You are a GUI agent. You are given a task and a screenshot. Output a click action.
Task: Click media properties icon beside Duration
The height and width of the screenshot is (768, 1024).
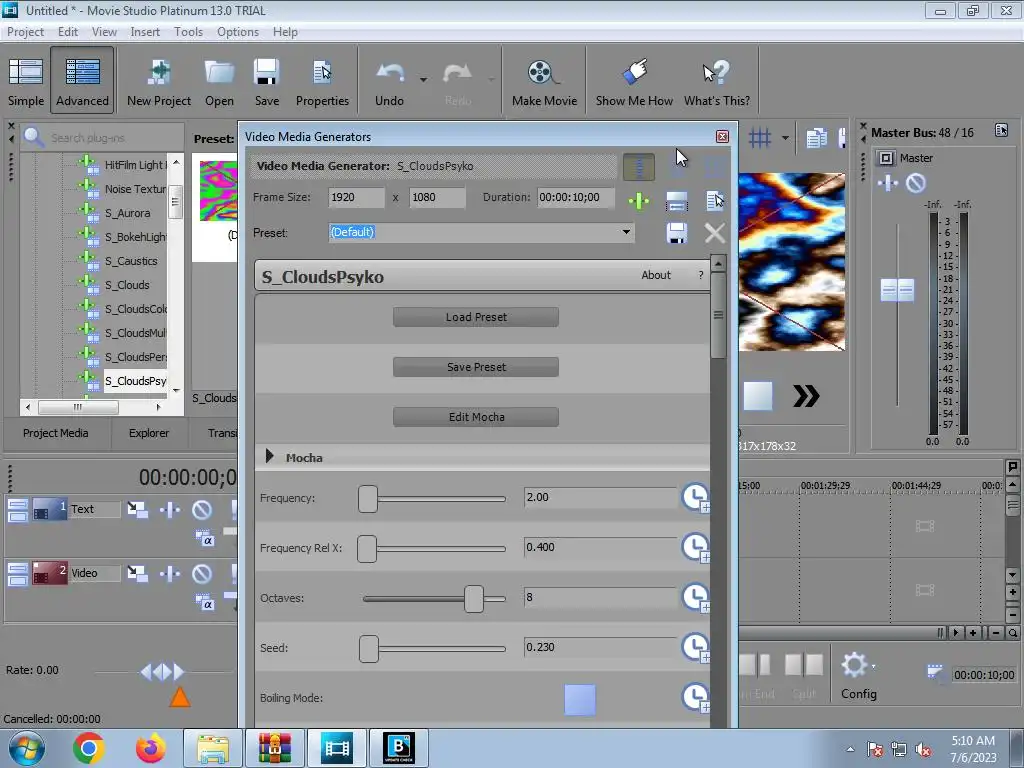[714, 200]
